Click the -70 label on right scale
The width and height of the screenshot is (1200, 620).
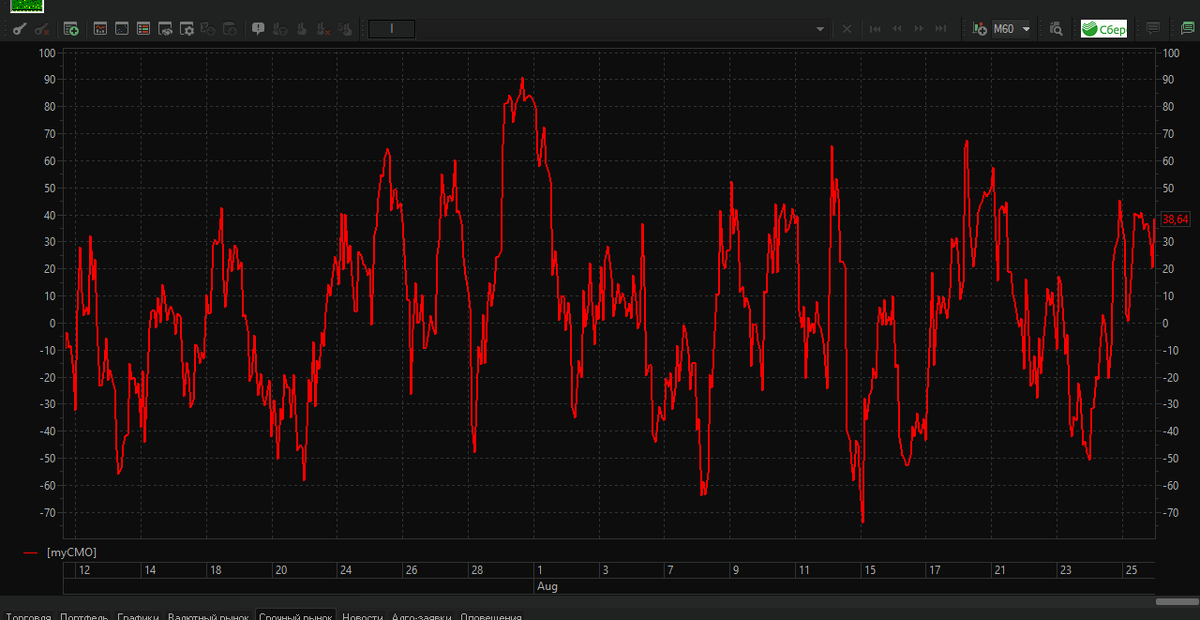coord(1171,513)
